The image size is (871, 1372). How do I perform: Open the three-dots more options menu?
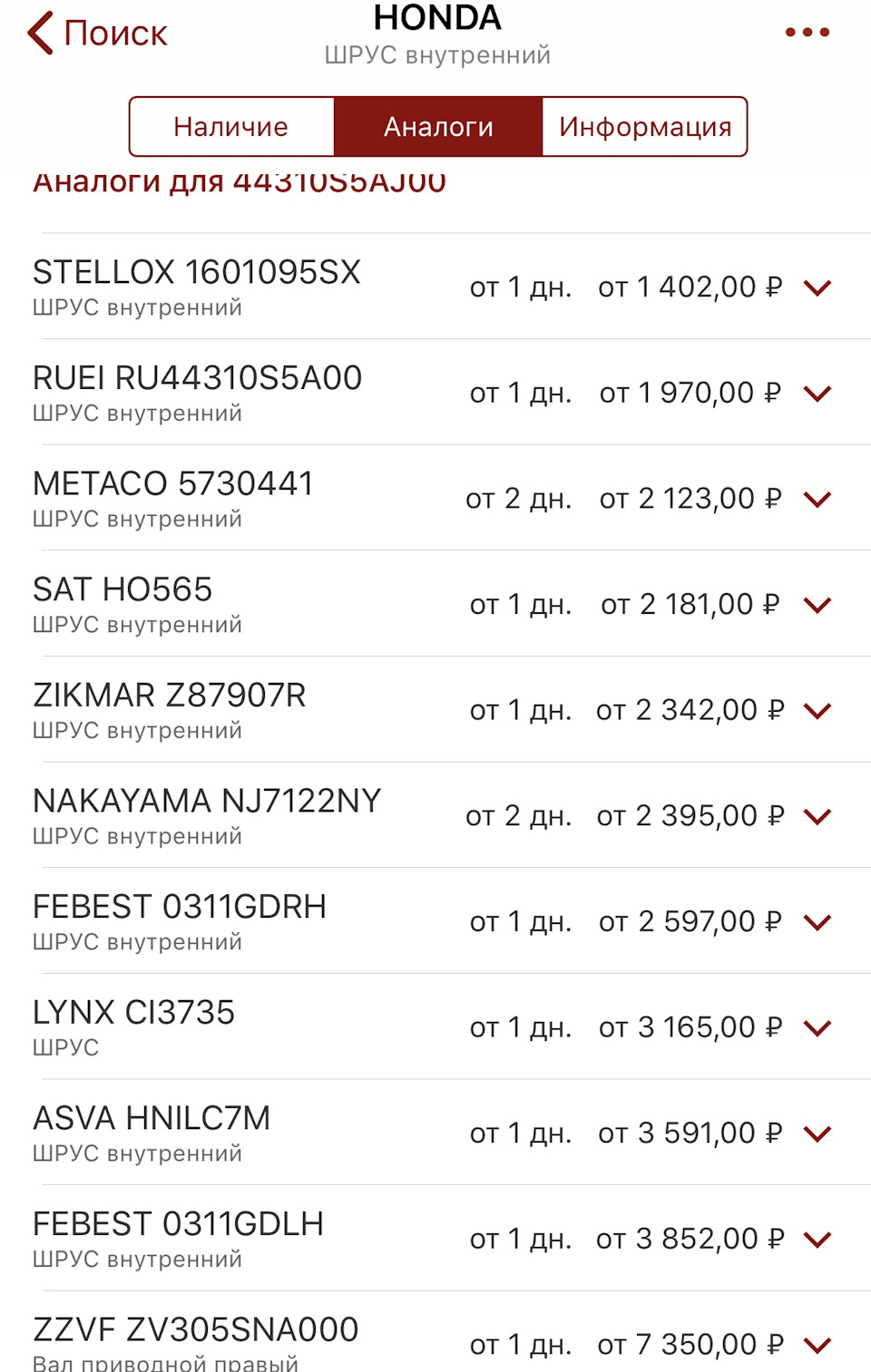[x=807, y=33]
